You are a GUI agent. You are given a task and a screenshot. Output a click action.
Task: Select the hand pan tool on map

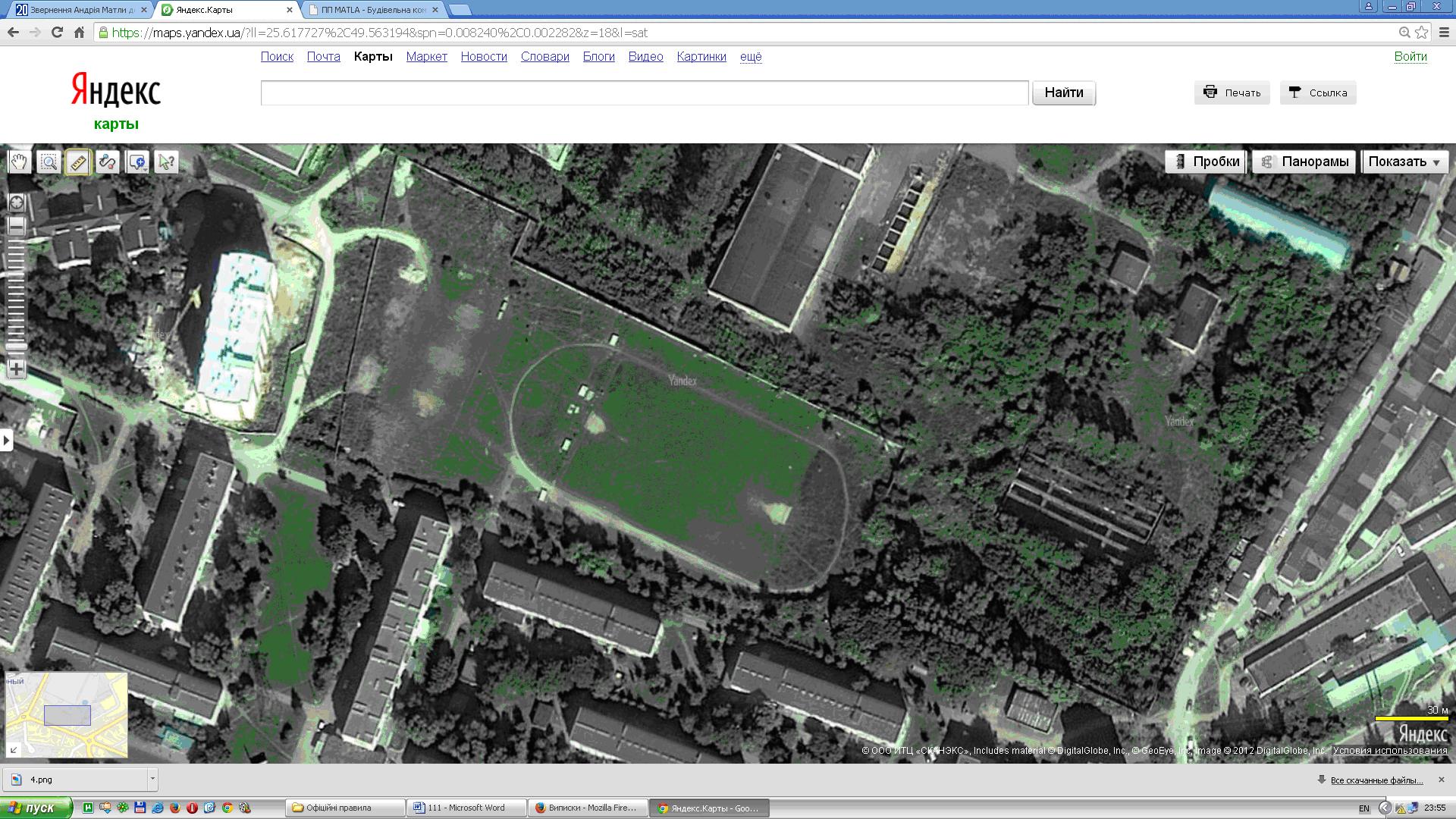click(19, 162)
